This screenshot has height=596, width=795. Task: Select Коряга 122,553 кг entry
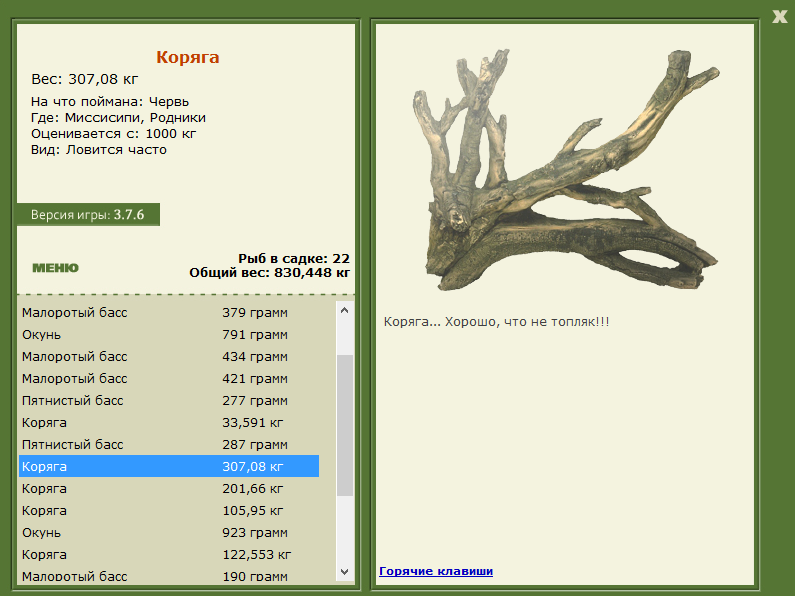(169, 554)
